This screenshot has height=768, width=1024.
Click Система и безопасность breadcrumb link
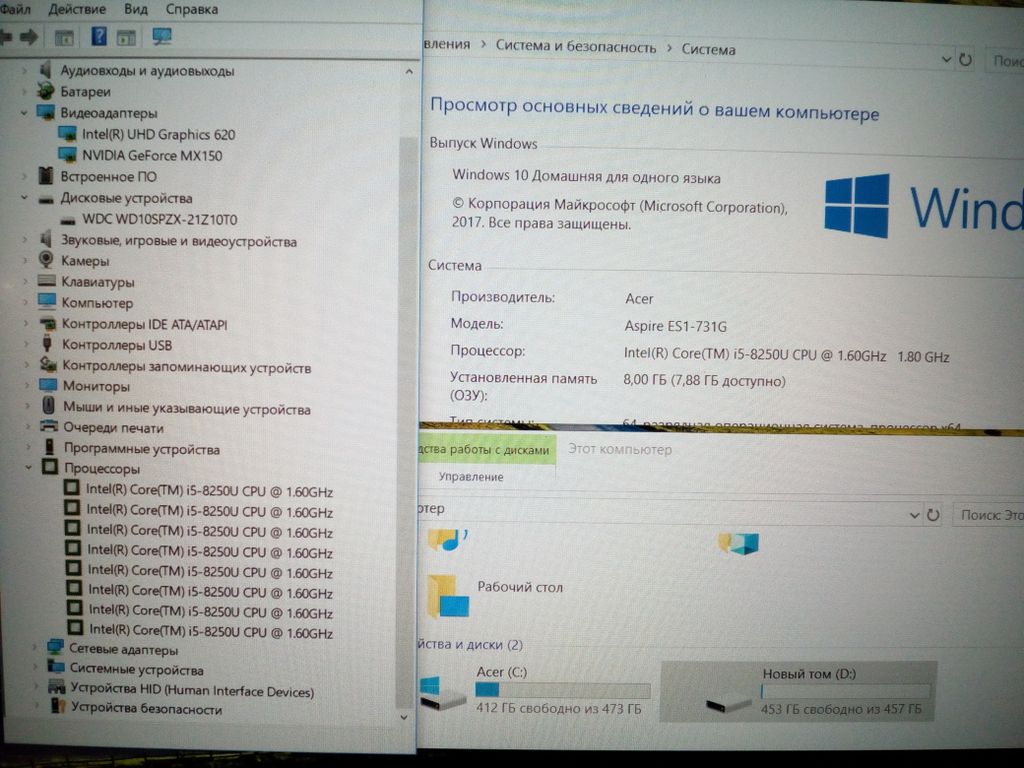pyautogui.click(x=576, y=47)
